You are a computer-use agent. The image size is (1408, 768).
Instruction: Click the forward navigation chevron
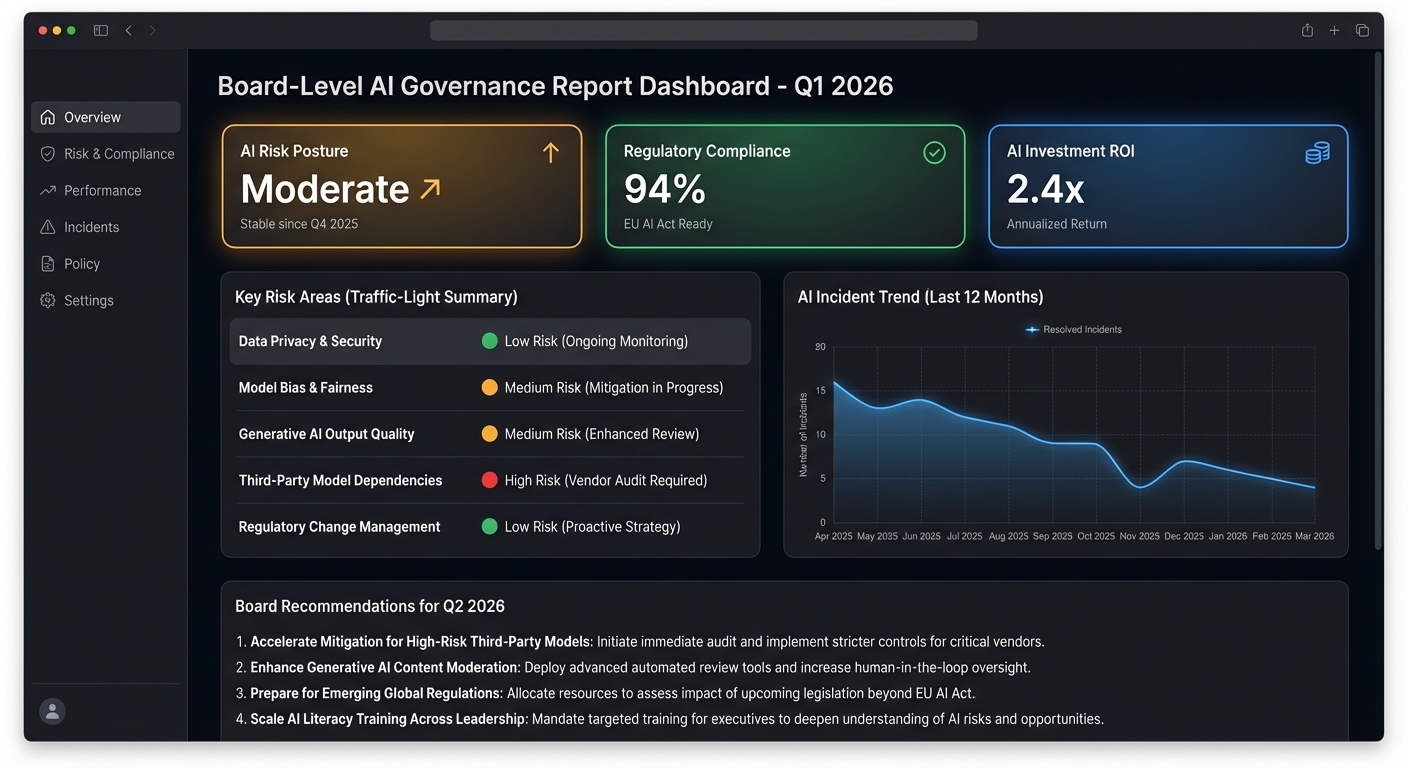coord(153,30)
